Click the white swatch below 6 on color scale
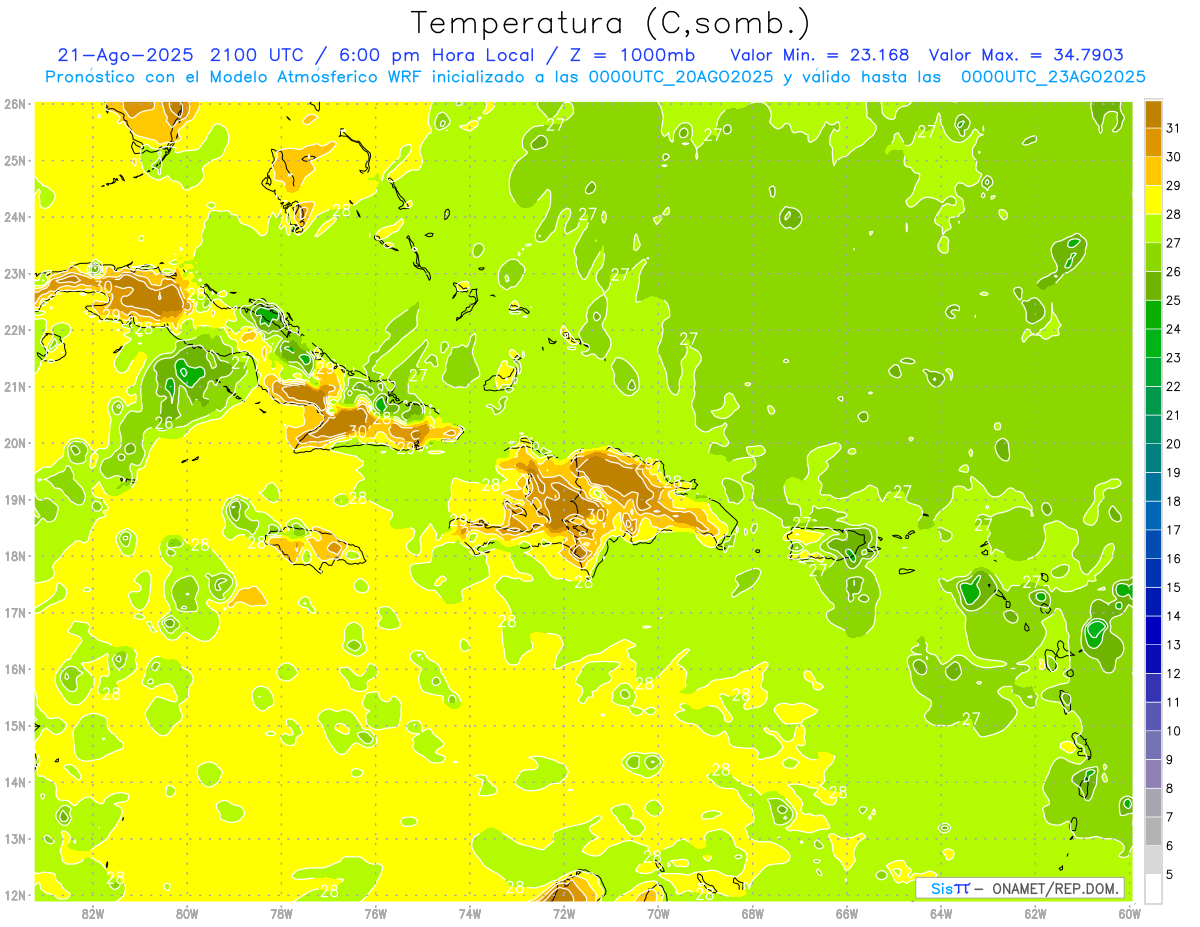The image size is (1200, 927). point(1153,888)
